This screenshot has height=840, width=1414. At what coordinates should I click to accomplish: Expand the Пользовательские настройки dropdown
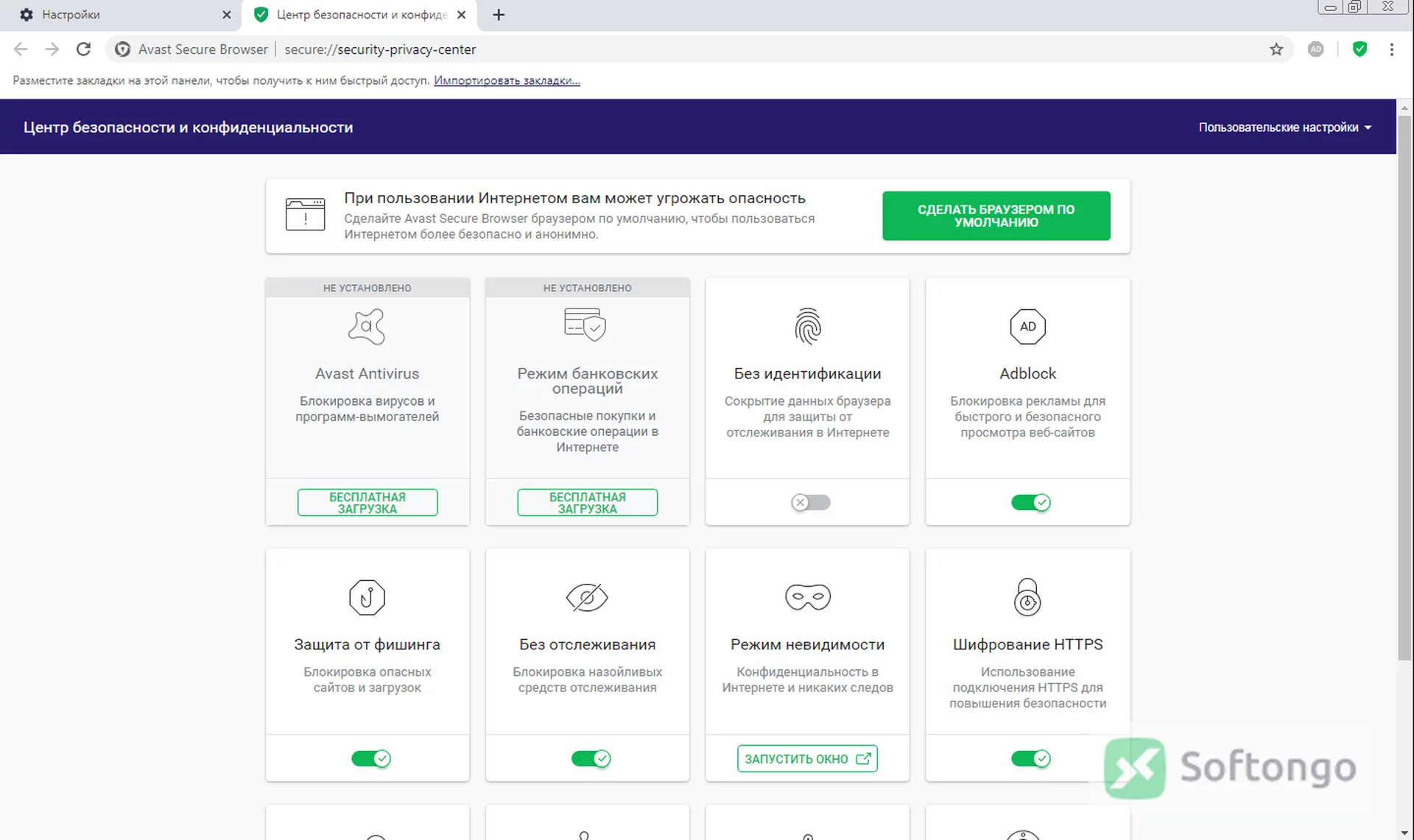[1284, 127]
